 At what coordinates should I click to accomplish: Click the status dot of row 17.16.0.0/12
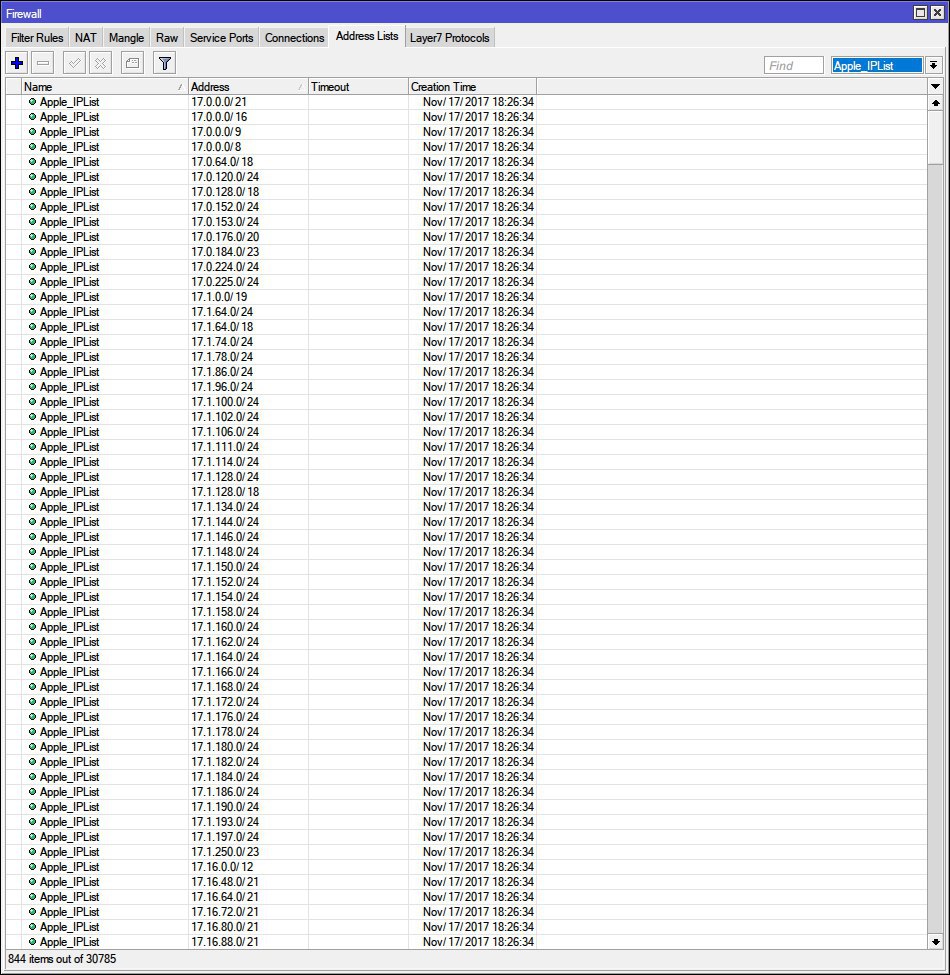coord(32,866)
